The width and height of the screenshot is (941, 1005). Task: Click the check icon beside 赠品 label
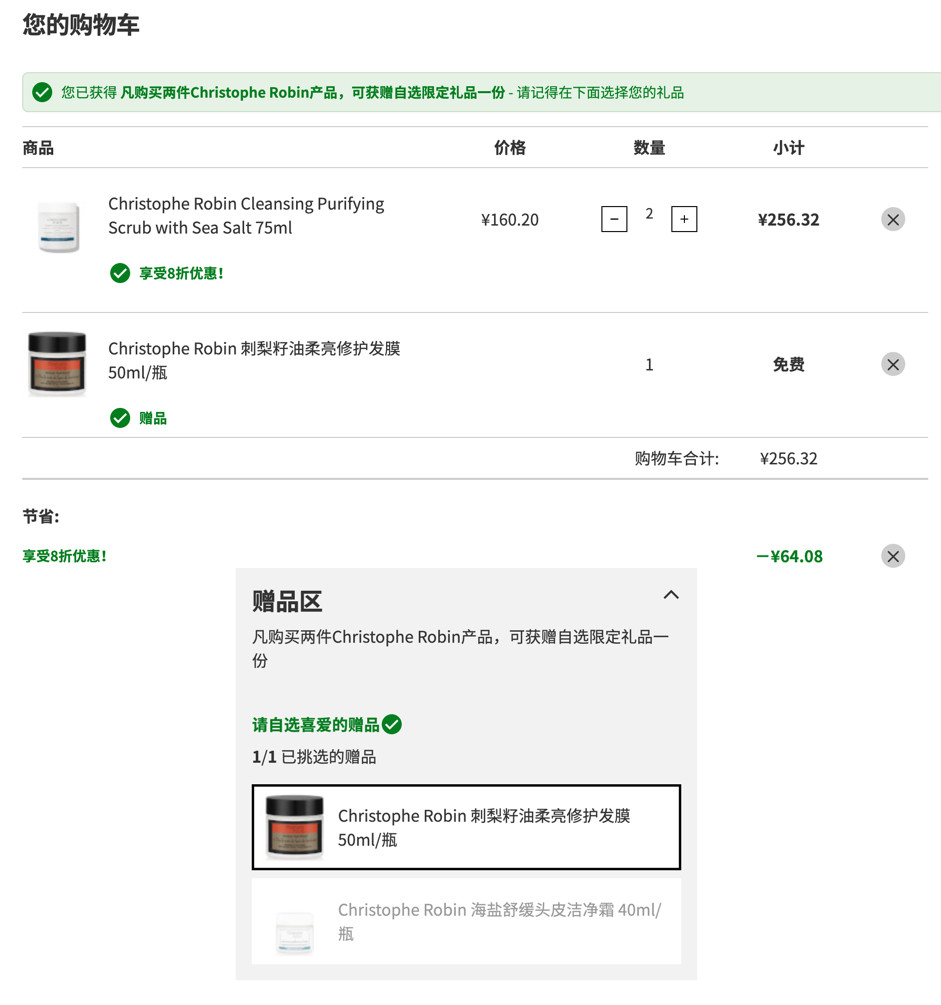[x=119, y=418]
